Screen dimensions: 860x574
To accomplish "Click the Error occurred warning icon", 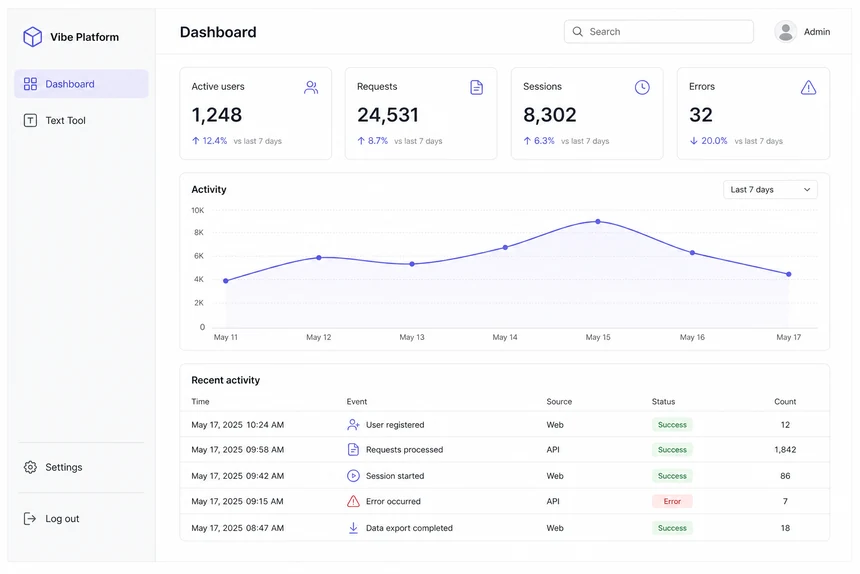I will (353, 501).
